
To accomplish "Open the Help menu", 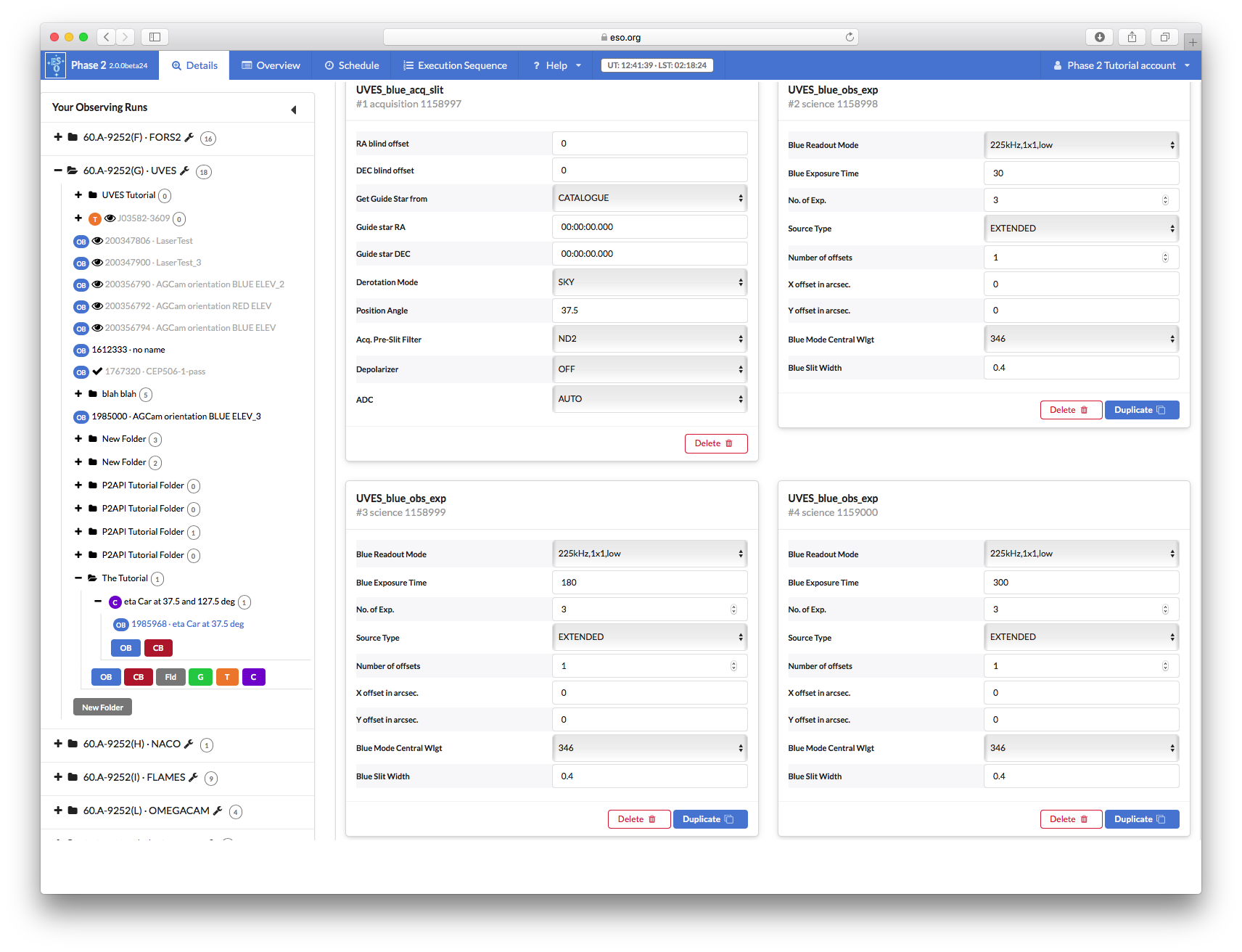I will coord(556,65).
